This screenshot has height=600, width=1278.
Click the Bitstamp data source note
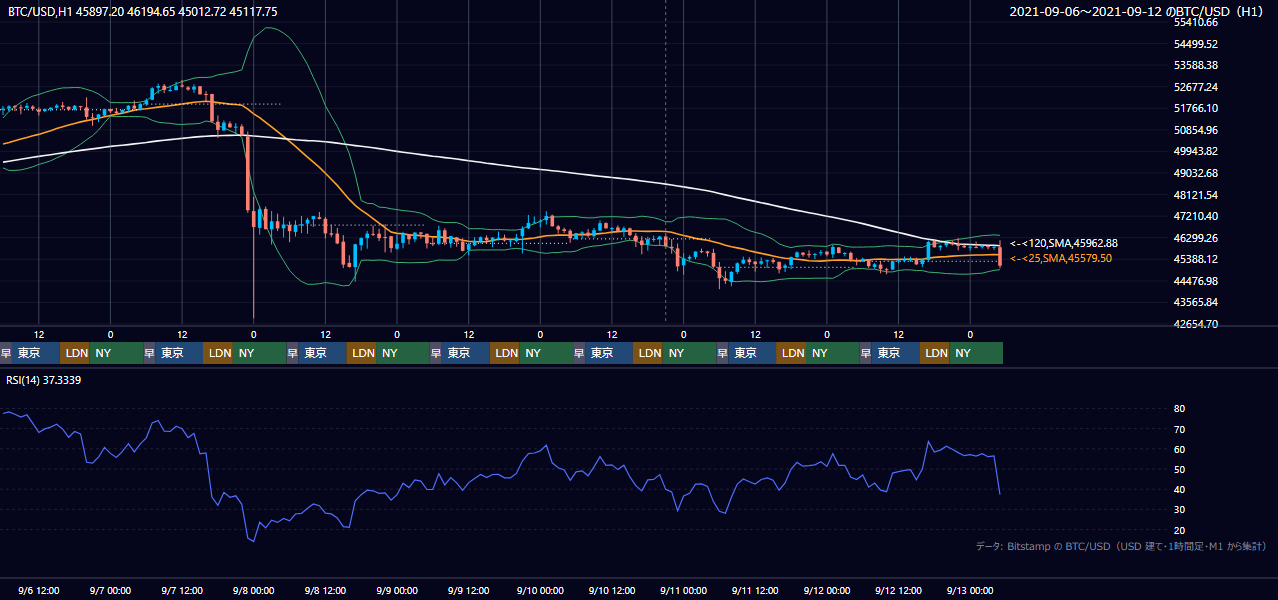(x=1121, y=546)
